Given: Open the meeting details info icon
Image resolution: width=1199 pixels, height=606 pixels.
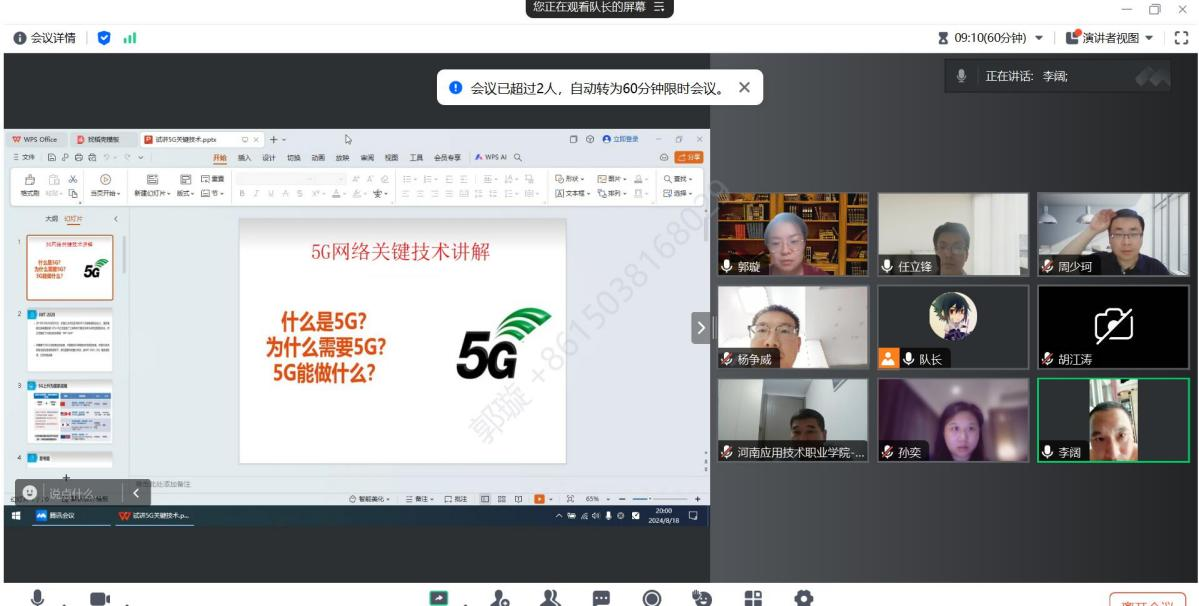Looking at the screenshot, I should (18, 38).
